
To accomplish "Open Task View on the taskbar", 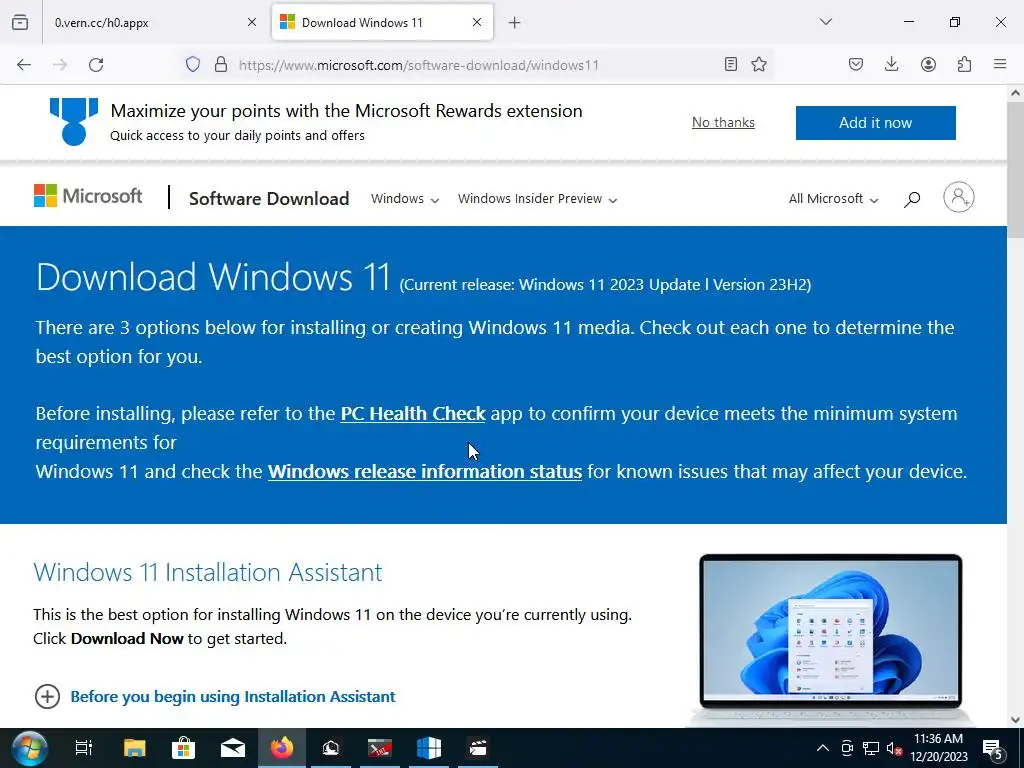I will (84, 748).
